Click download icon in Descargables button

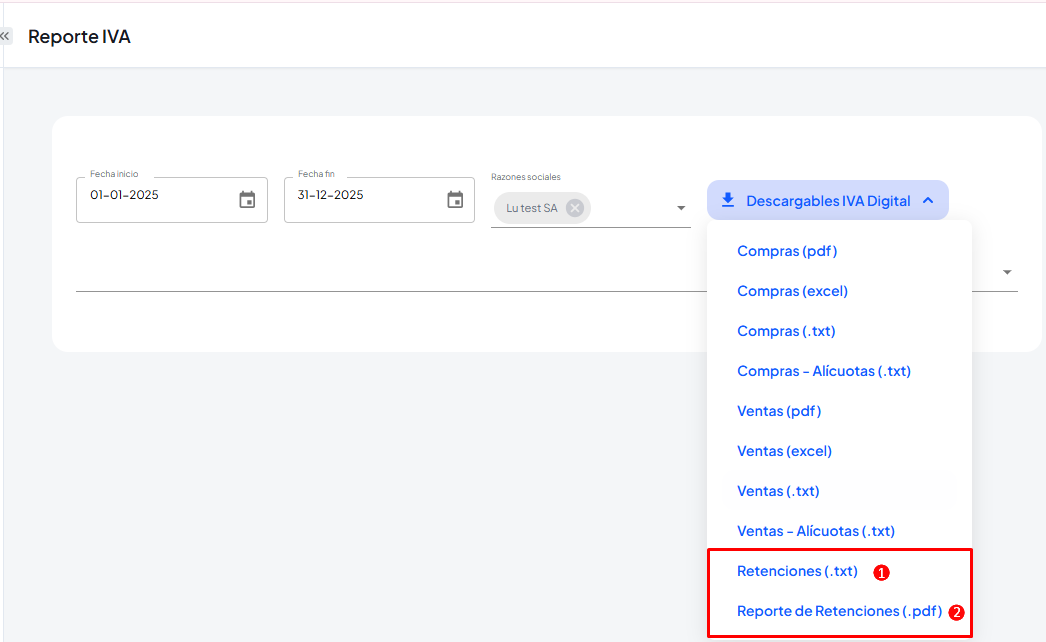(728, 200)
